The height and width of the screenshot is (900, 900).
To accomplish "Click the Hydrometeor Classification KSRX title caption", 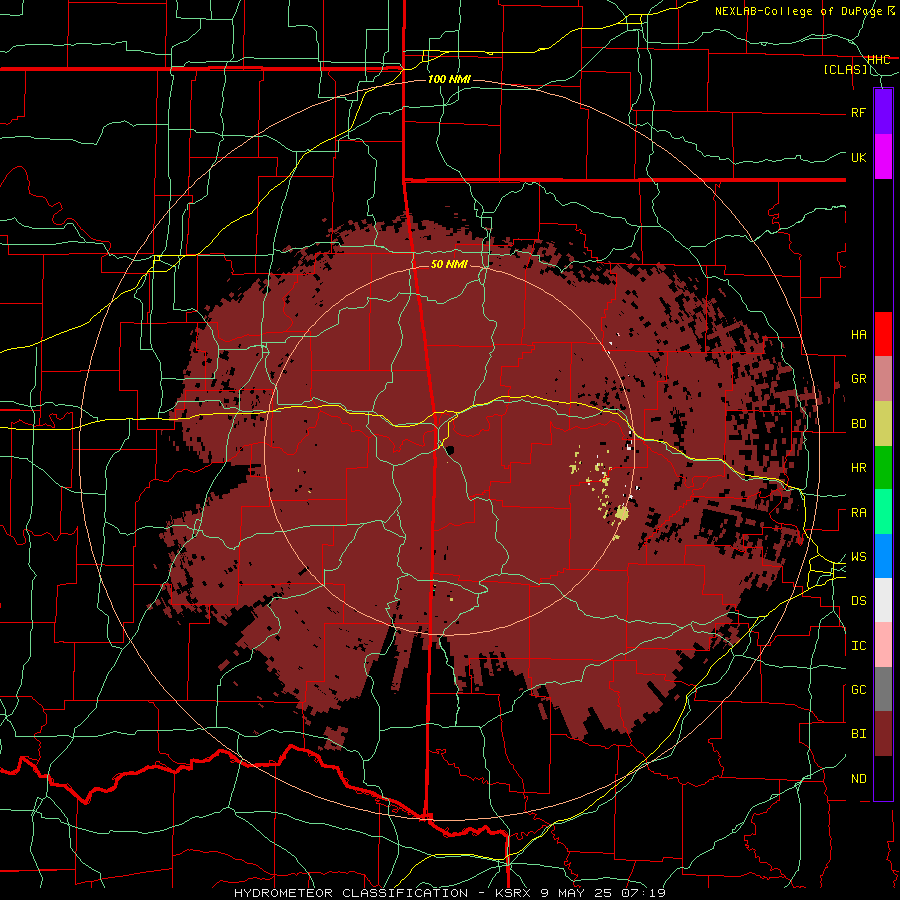I will click(x=449, y=893).
